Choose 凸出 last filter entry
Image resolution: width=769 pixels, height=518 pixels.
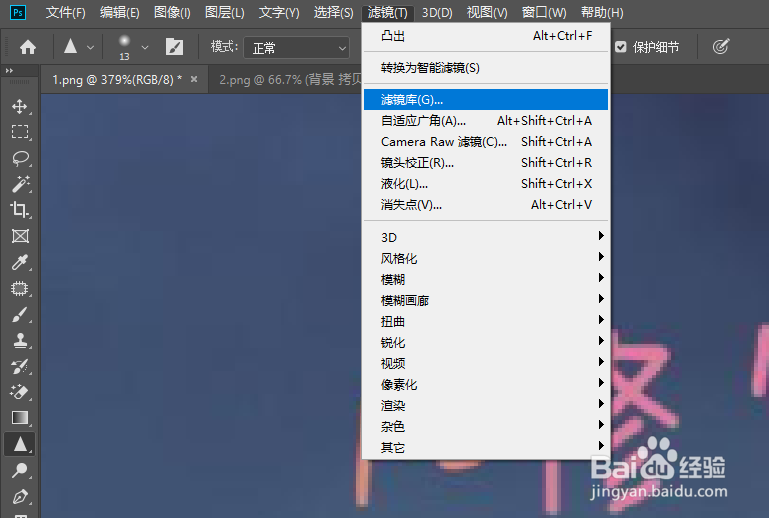pyautogui.click(x=486, y=36)
